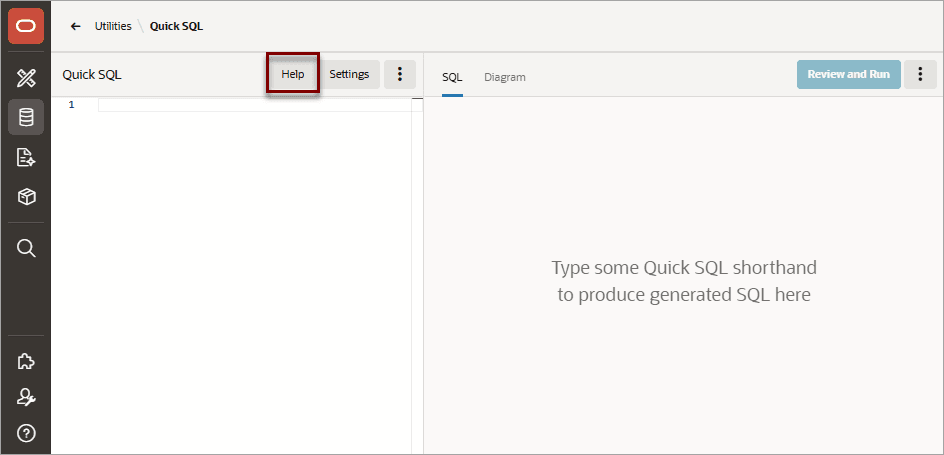
Task: Switch to the SQL tab
Action: 452,77
